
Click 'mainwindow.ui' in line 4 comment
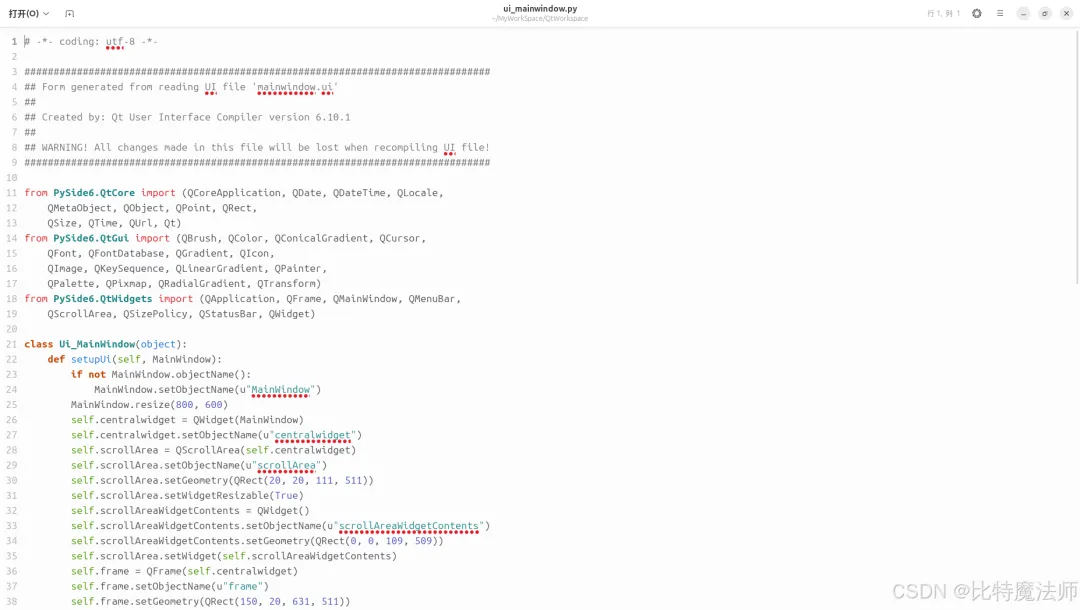(x=295, y=87)
